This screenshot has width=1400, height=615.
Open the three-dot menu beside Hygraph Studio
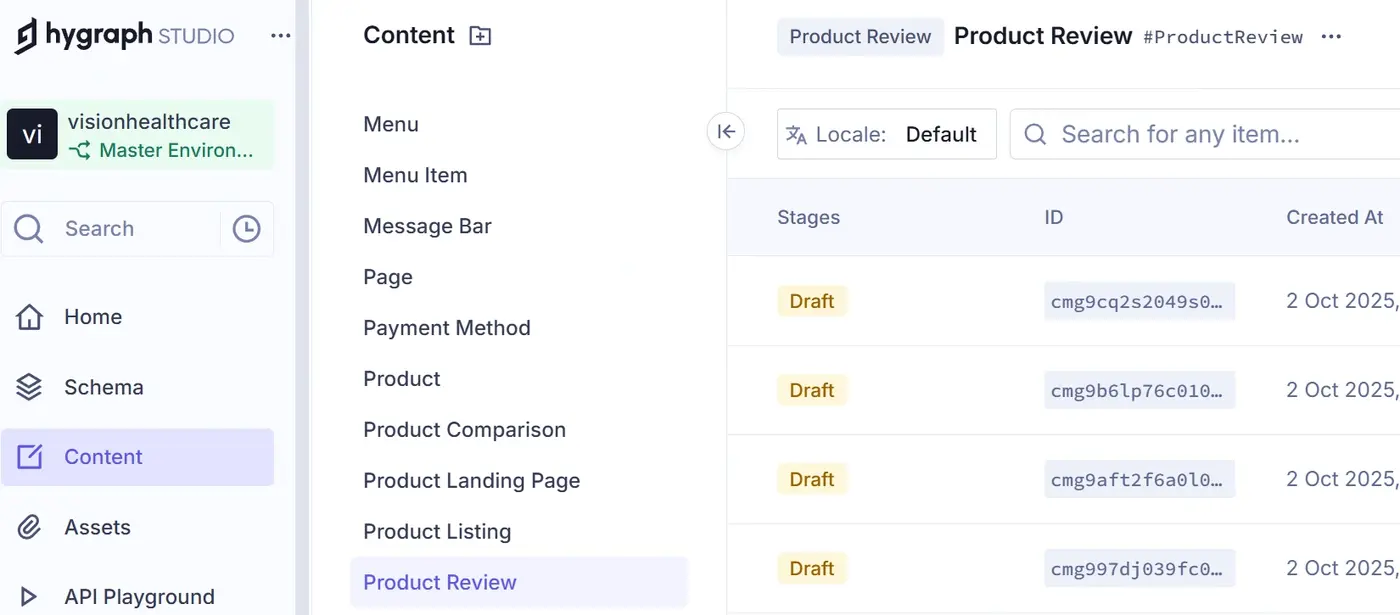pos(281,36)
